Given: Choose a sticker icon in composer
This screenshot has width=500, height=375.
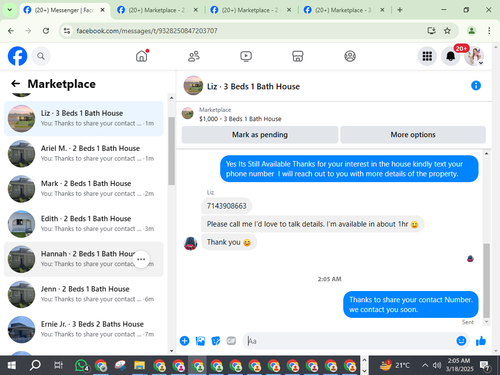Looking at the screenshot, I should click(216, 341).
